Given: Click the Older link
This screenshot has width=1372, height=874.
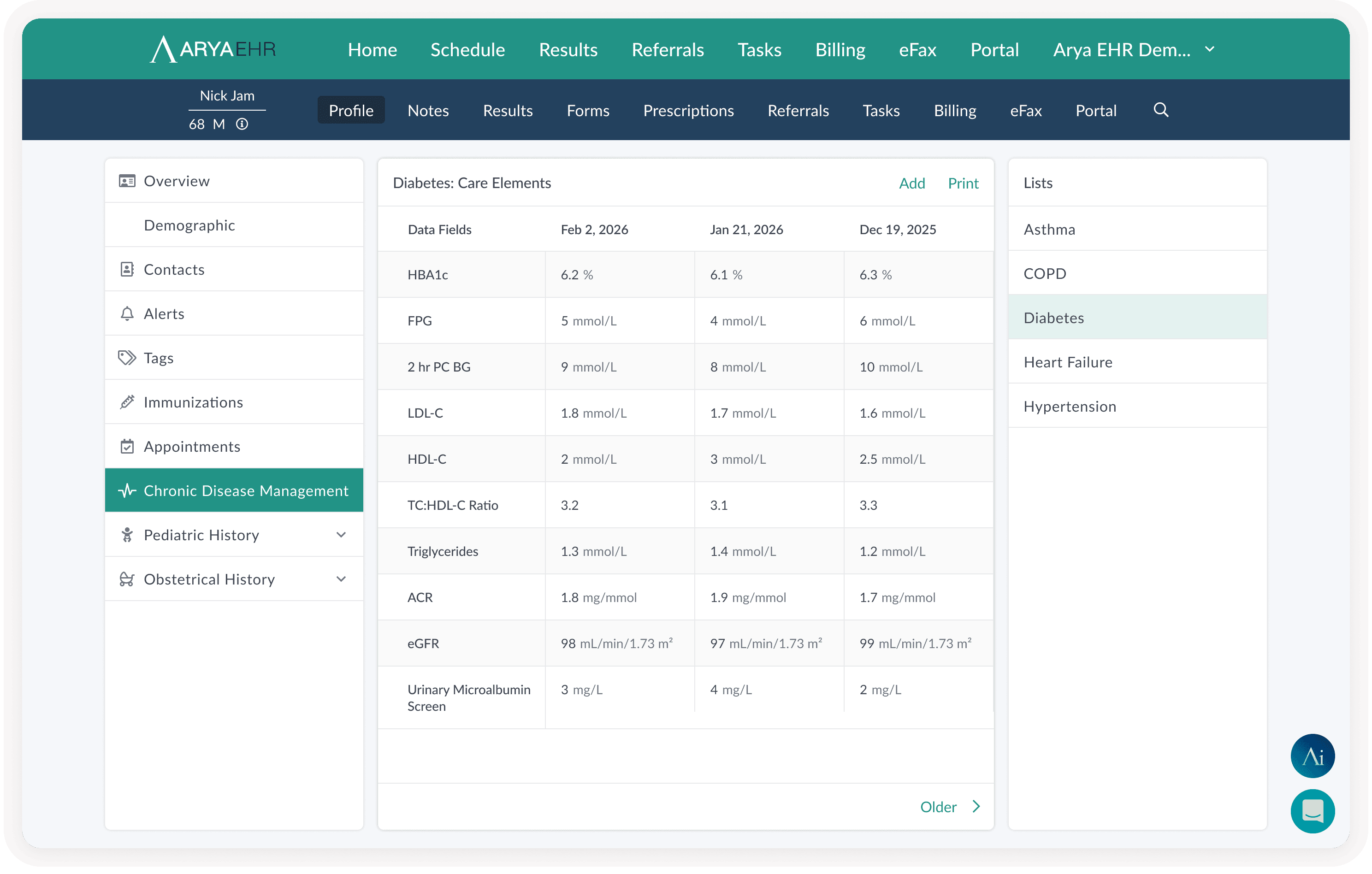Looking at the screenshot, I should tap(938, 806).
